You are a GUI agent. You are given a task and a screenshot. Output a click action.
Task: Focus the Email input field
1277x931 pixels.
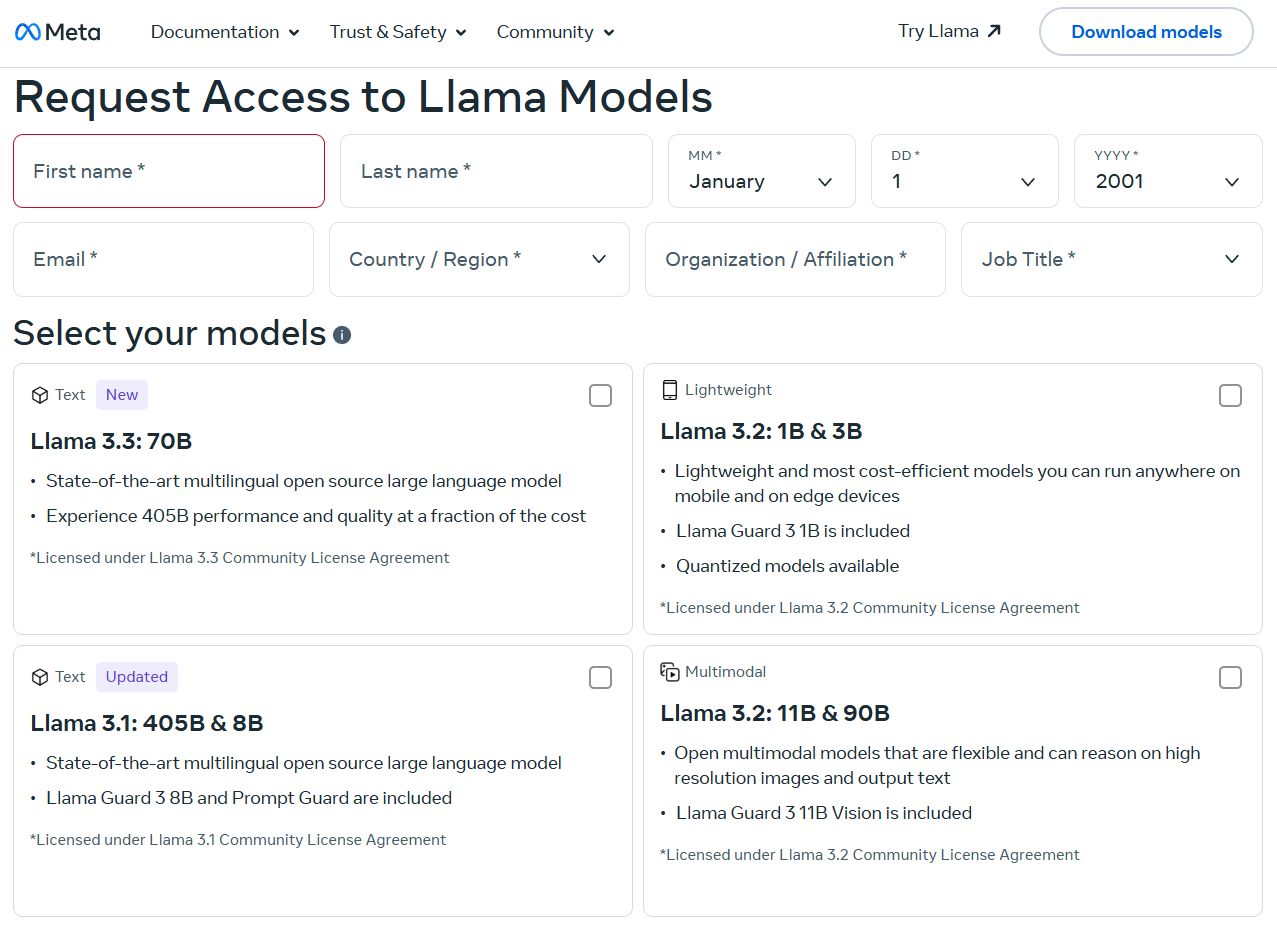pos(163,259)
